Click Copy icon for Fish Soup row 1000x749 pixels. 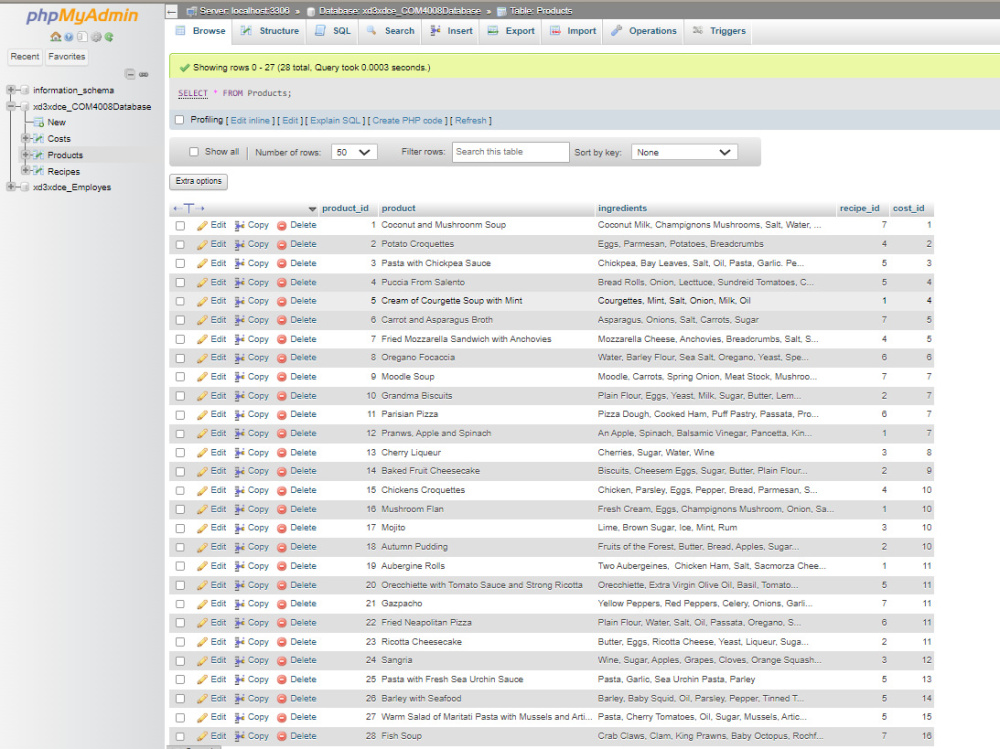(x=240, y=736)
